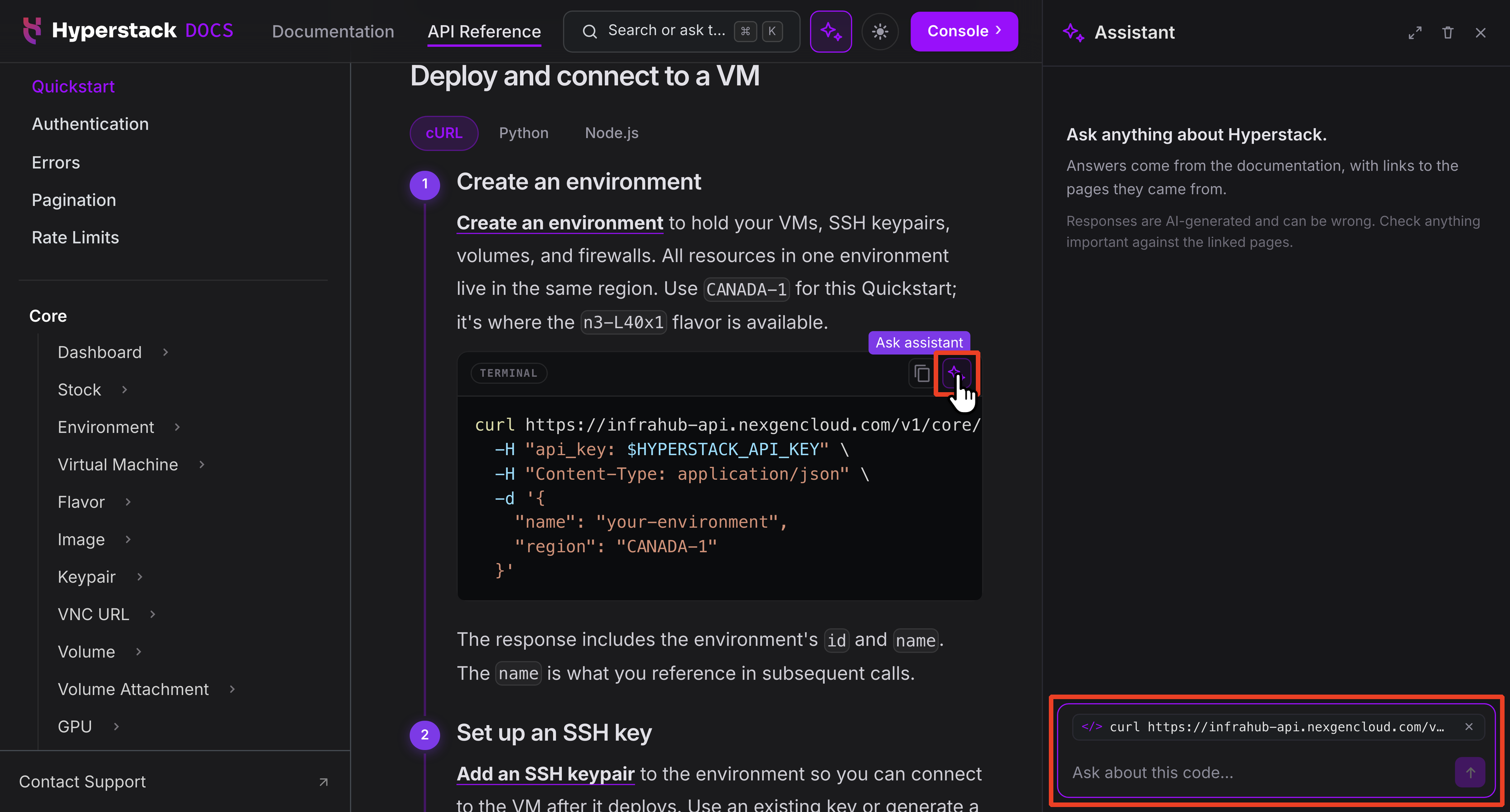The width and height of the screenshot is (1510, 812).
Task: Remove the attached curl code snippet
Action: pyautogui.click(x=1469, y=726)
